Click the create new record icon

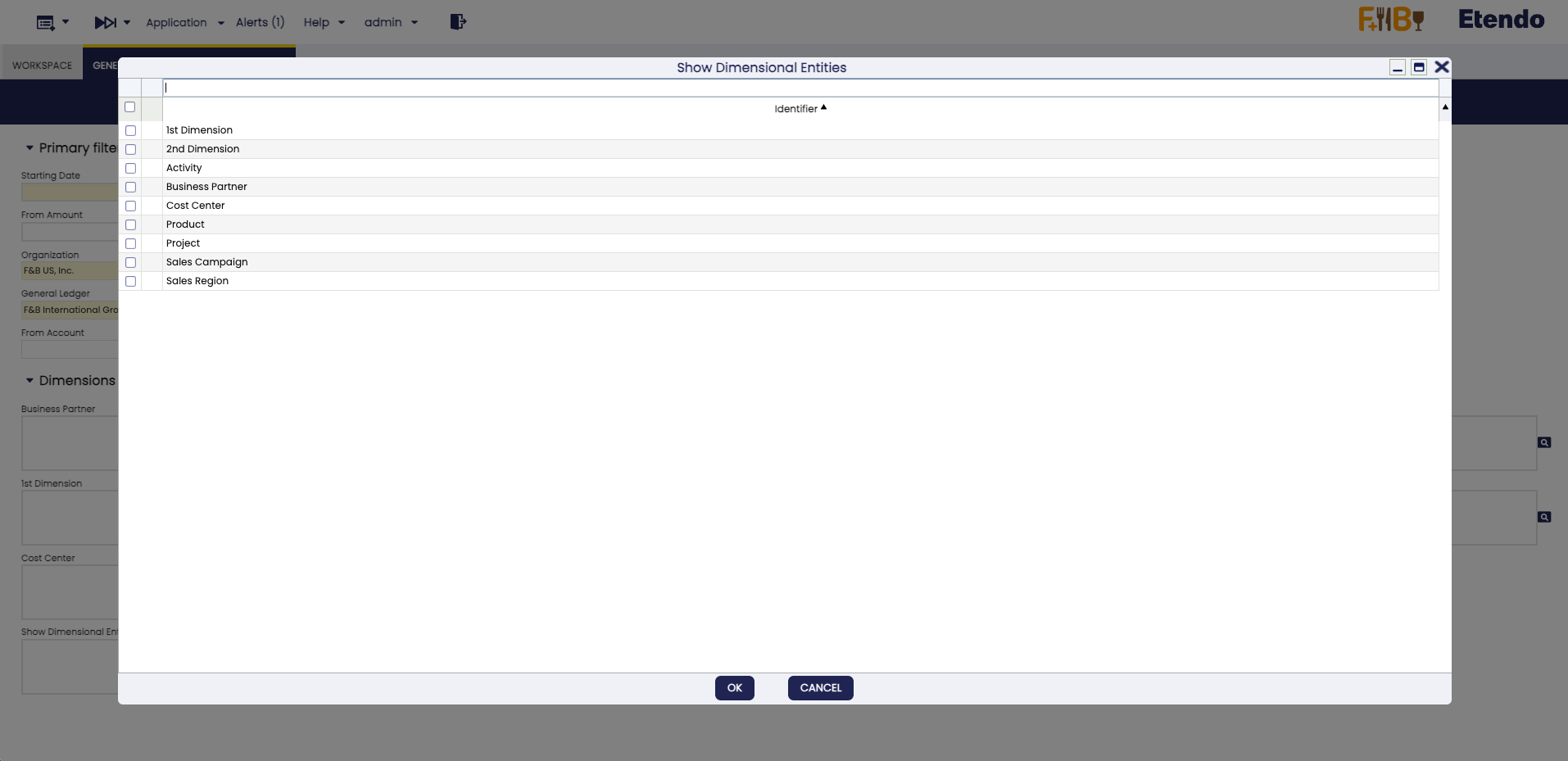tap(46, 23)
